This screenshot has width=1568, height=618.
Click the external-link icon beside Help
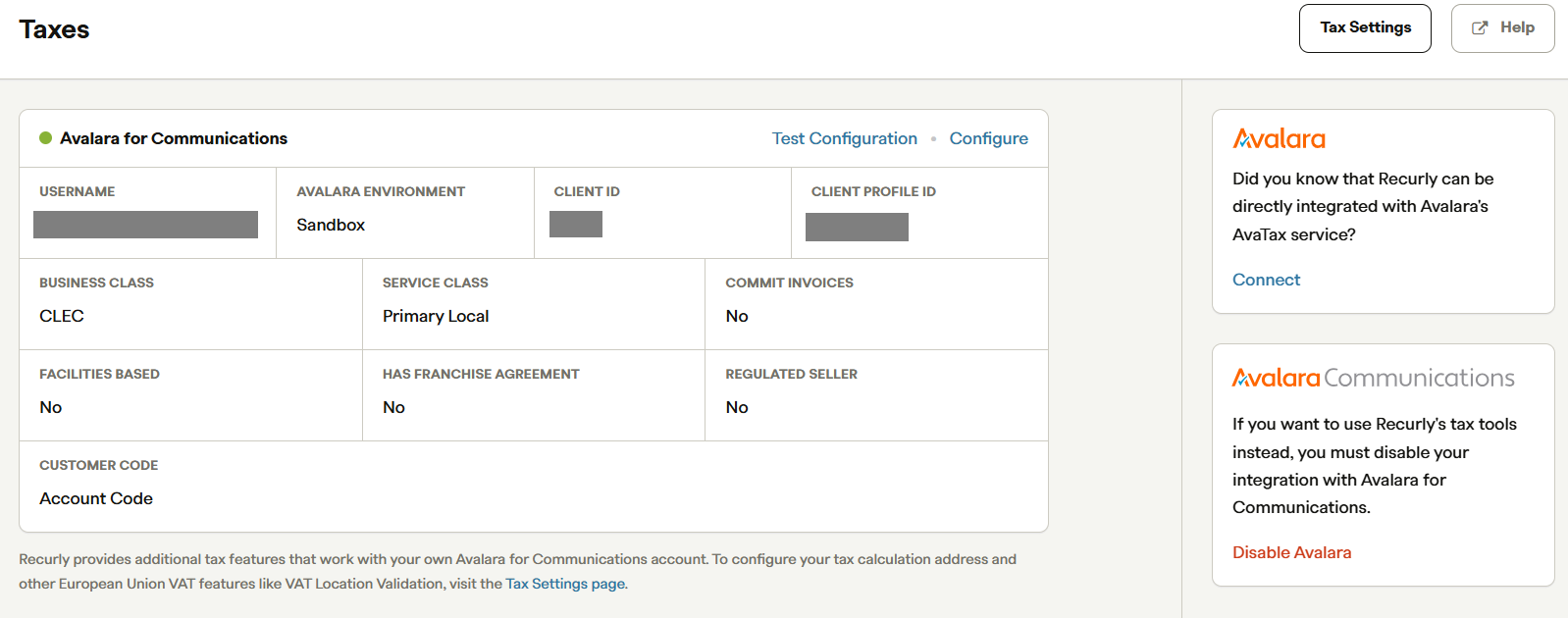coord(1480,28)
